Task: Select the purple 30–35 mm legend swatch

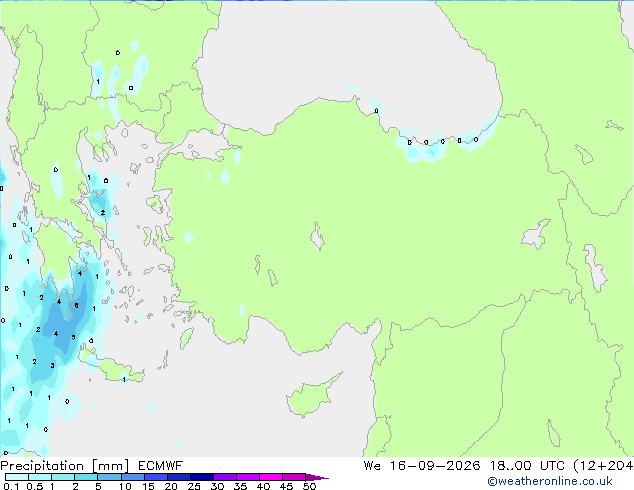Action: [x=225, y=477]
